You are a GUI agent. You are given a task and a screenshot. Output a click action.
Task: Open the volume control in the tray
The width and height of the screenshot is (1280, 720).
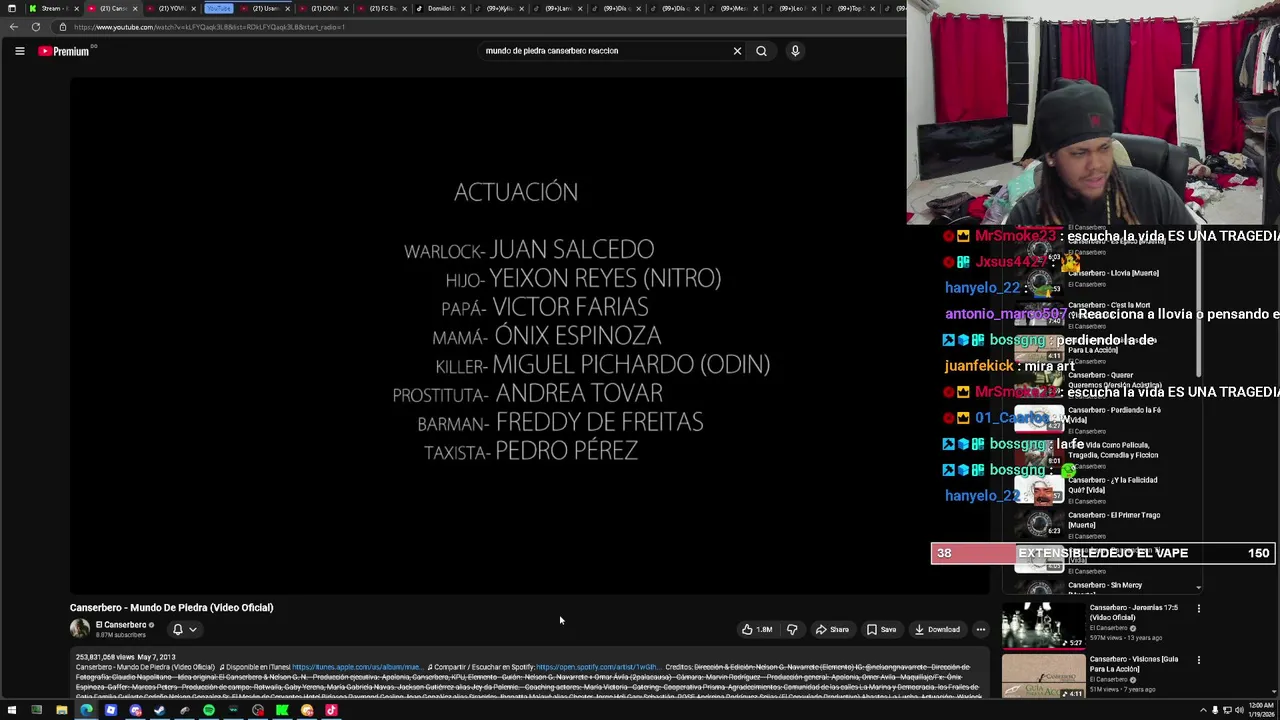(1238, 711)
